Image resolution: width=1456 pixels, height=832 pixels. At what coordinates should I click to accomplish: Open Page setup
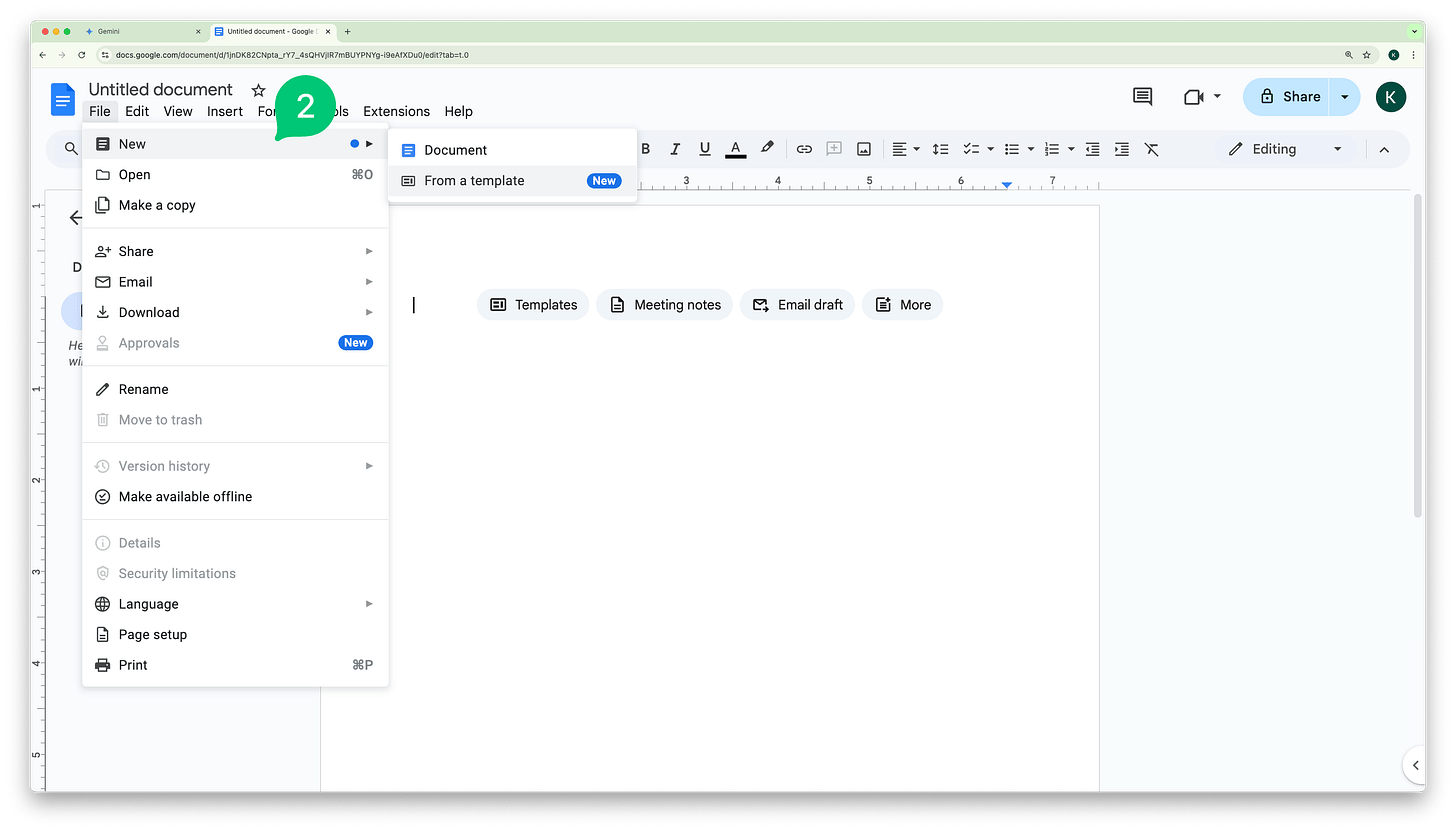pyautogui.click(x=235, y=634)
